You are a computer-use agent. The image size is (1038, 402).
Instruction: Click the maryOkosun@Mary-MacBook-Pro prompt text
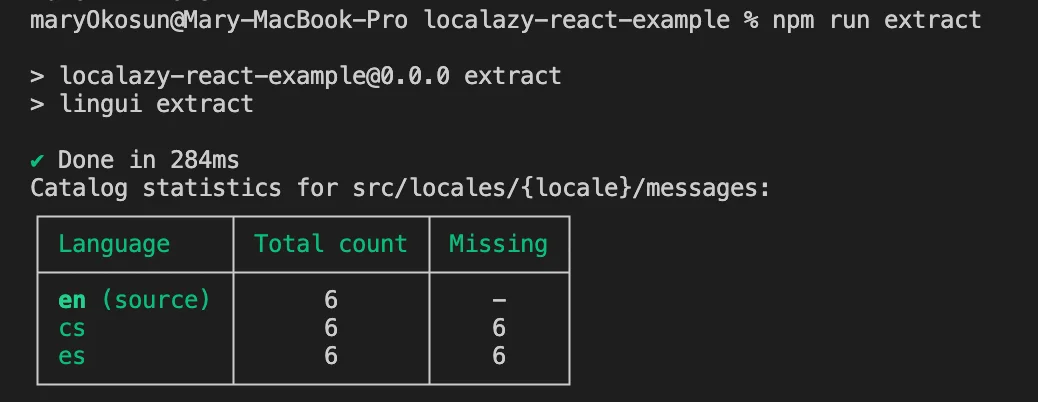pos(219,20)
